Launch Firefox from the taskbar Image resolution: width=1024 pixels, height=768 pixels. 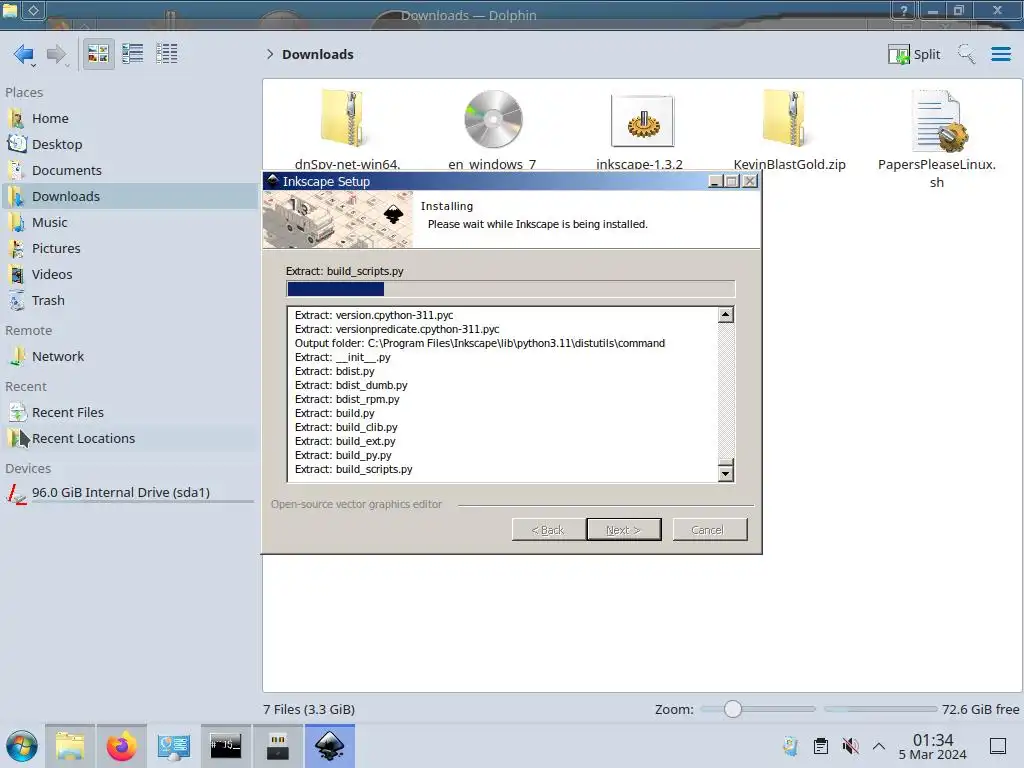click(121, 746)
